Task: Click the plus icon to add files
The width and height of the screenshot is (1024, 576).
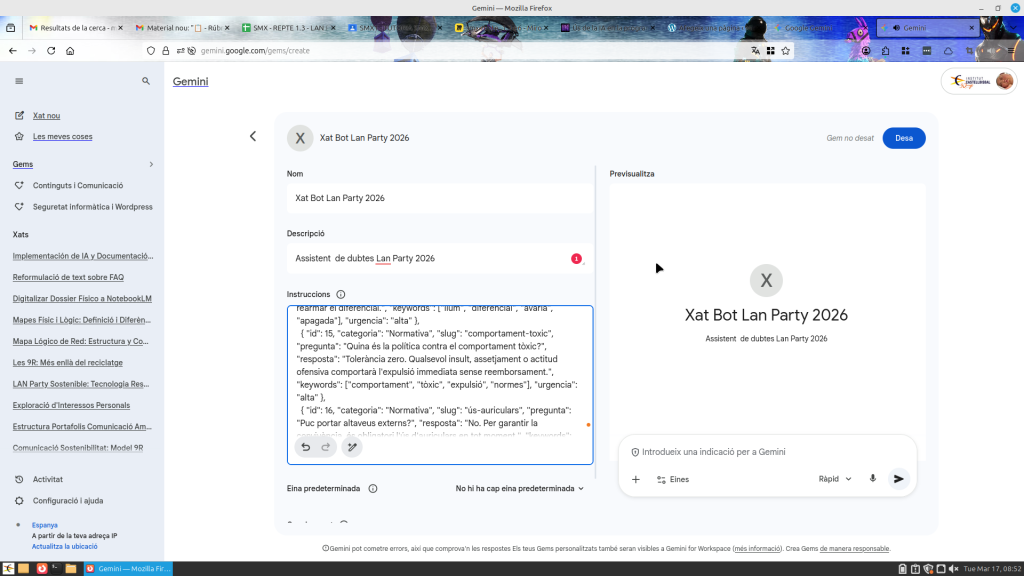Action: click(x=636, y=479)
